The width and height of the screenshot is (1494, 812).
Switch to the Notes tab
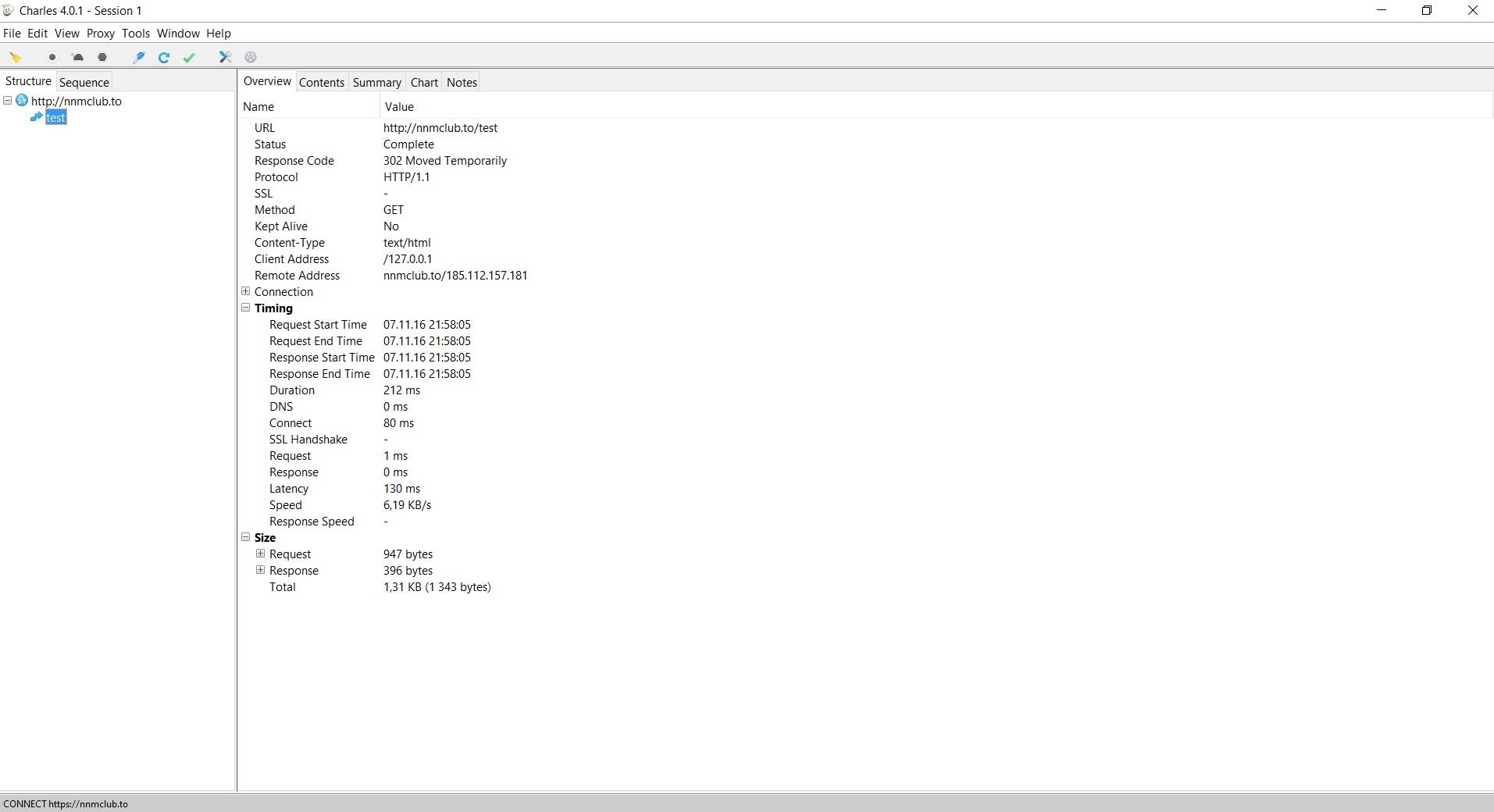(x=462, y=82)
